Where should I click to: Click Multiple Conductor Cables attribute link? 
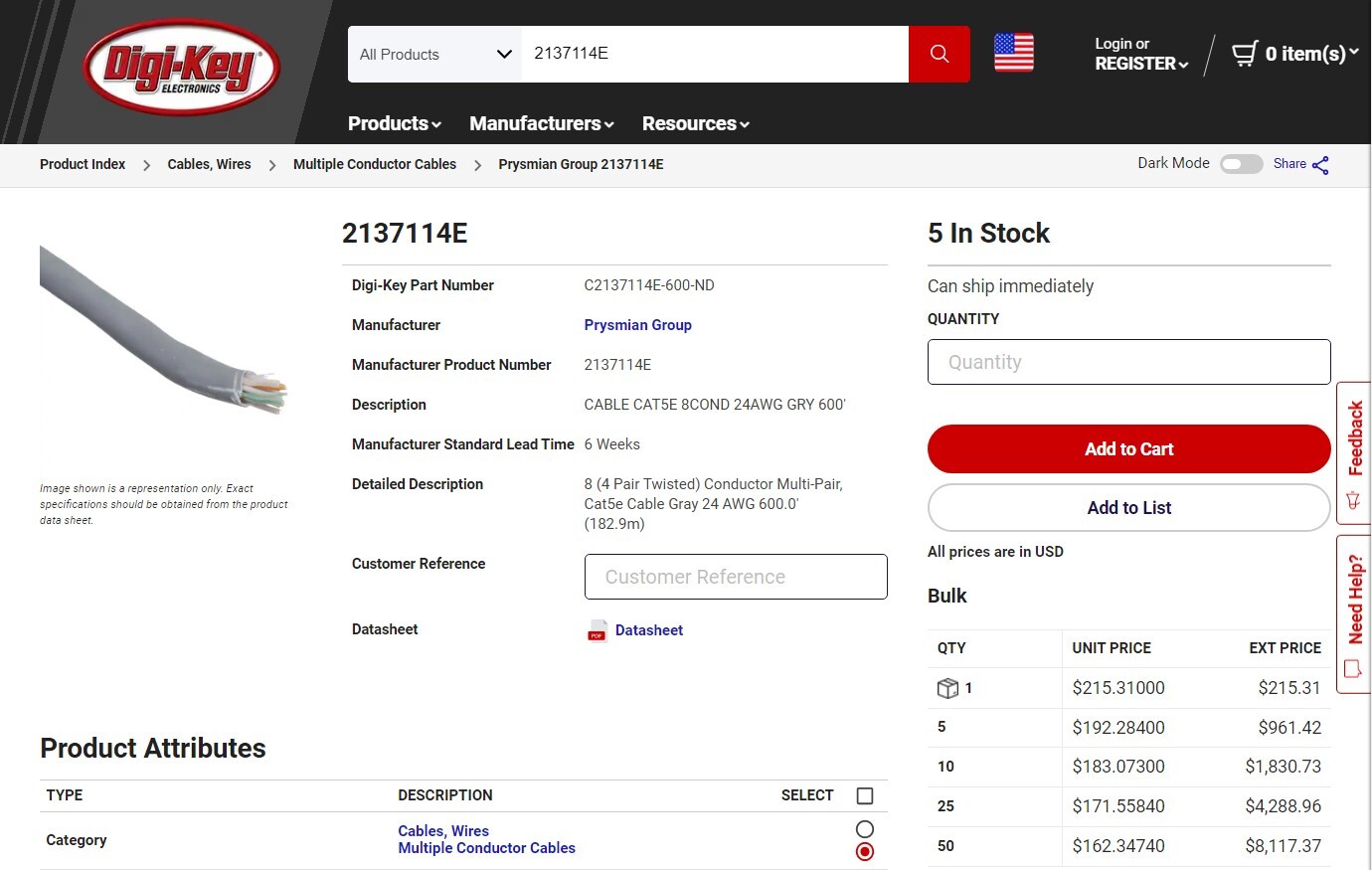coord(487,848)
